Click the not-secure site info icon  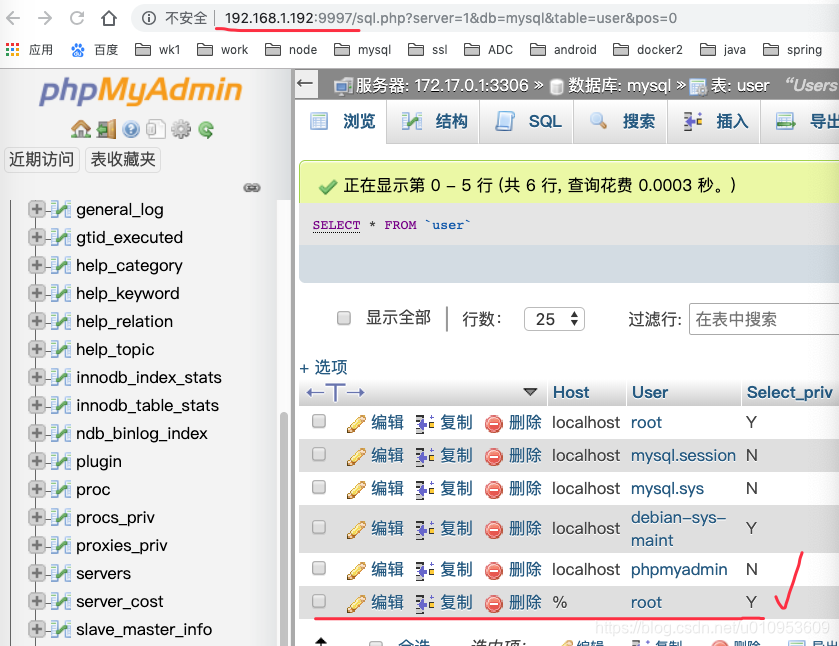(x=149, y=18)
